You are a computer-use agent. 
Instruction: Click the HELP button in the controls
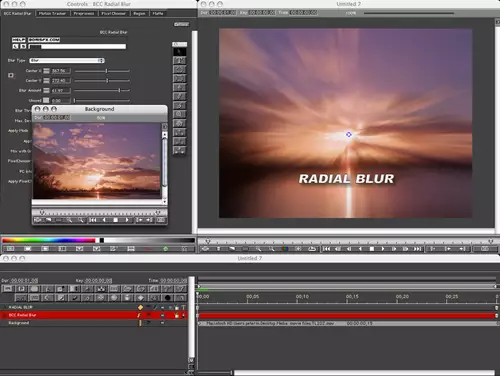coord(19,40)
